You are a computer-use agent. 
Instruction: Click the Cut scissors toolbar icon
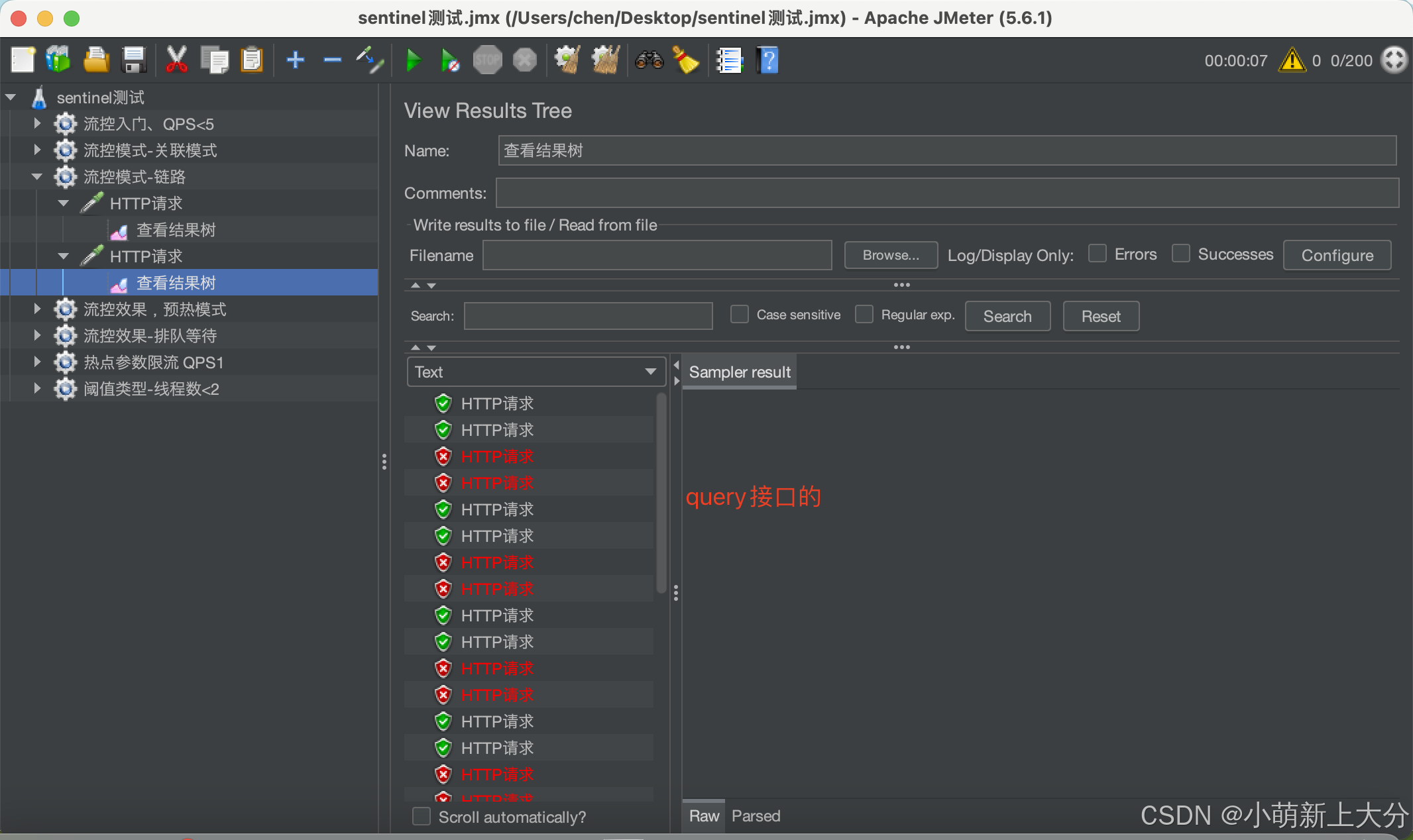[176, 60]
